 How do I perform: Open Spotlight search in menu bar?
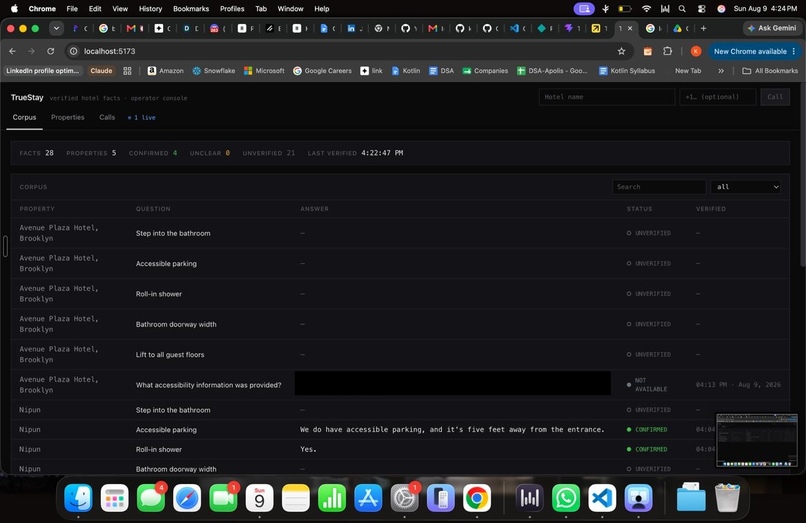point(682,9)
